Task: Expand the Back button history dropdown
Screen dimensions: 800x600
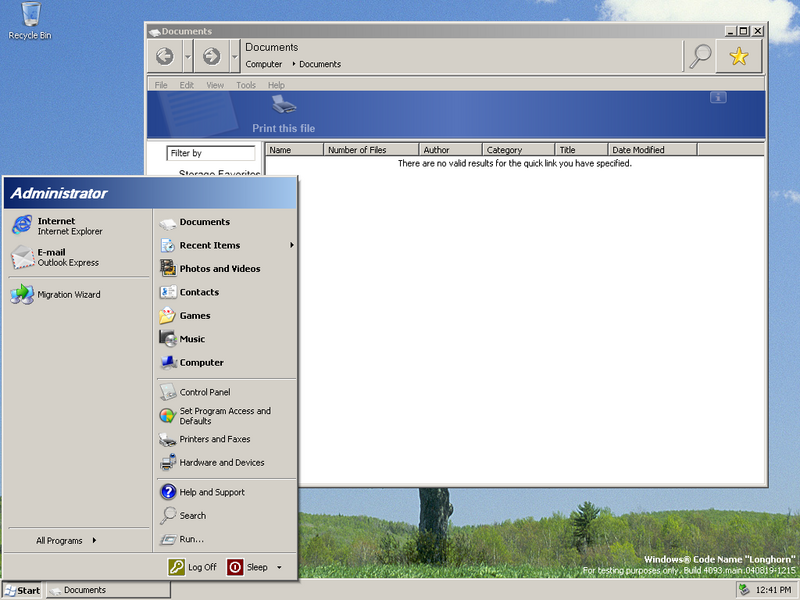Action: [x=188, y=57]
